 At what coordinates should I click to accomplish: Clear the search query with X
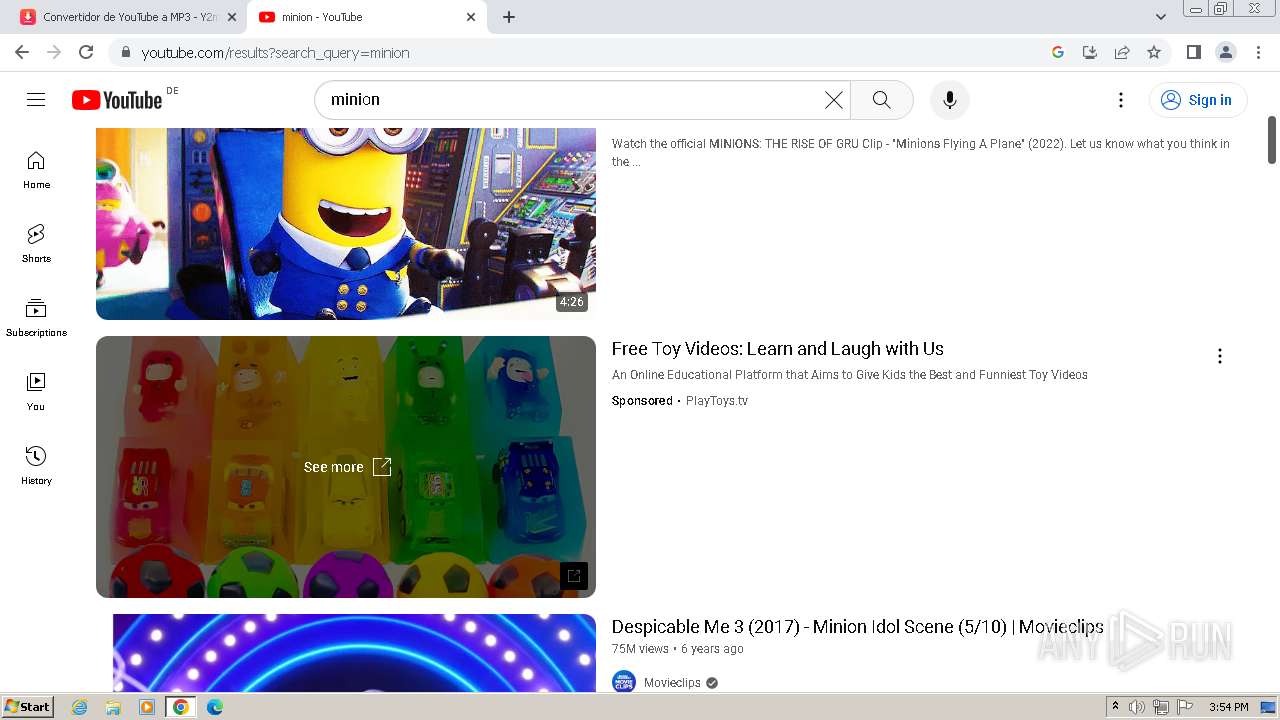(833, 100)
